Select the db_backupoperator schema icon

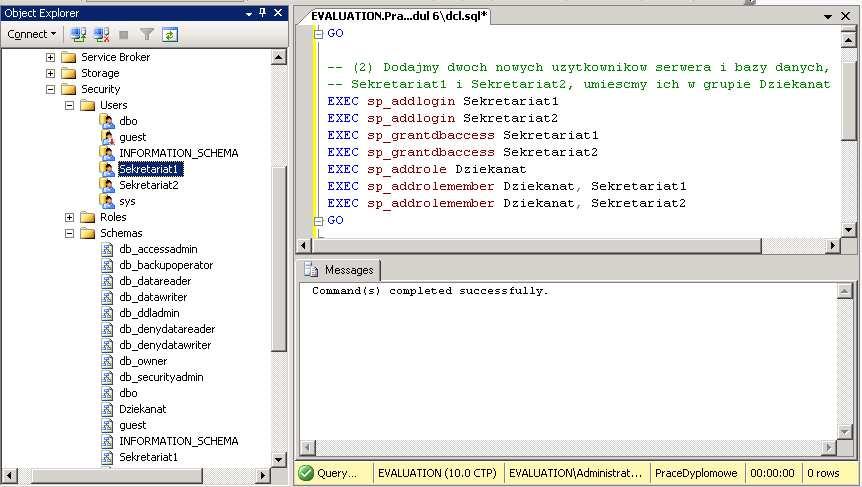point(107,265)
